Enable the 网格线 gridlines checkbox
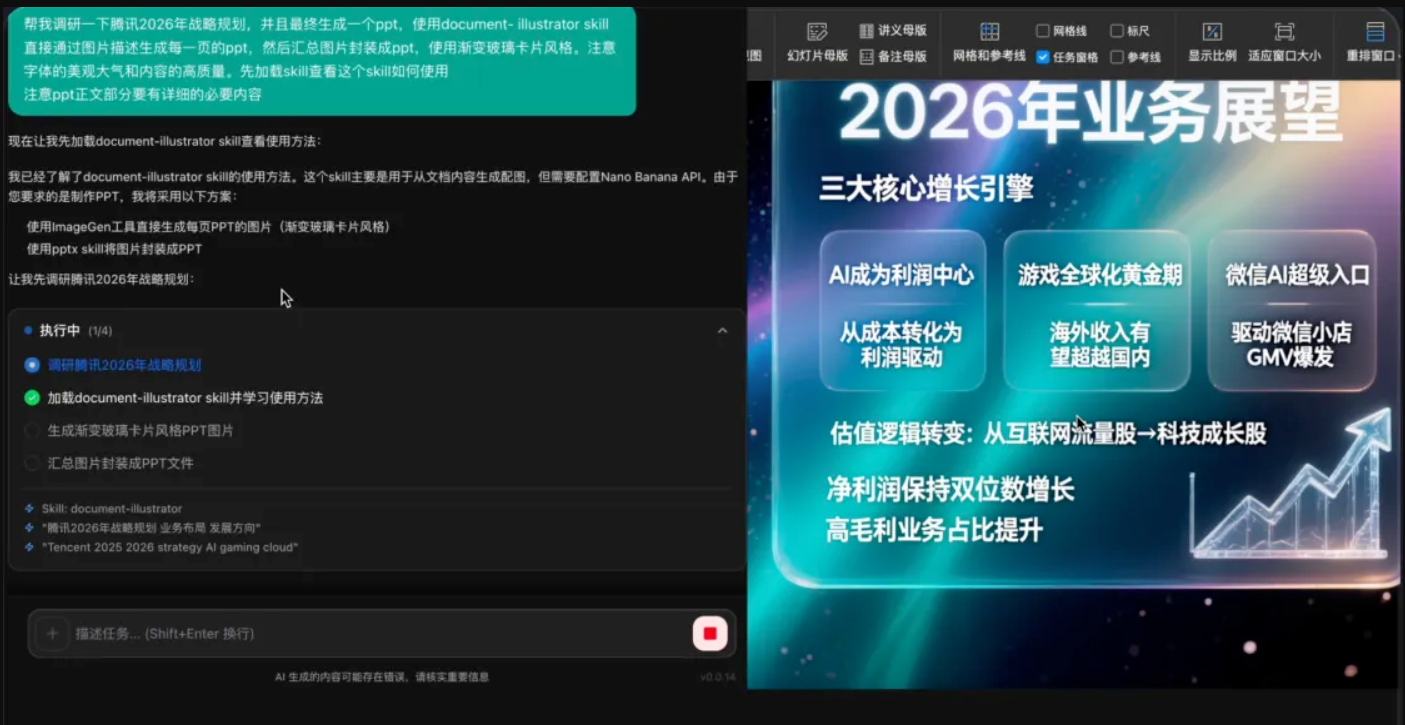The width and height of the screenshot is (1405, 725). point(1043,31)
